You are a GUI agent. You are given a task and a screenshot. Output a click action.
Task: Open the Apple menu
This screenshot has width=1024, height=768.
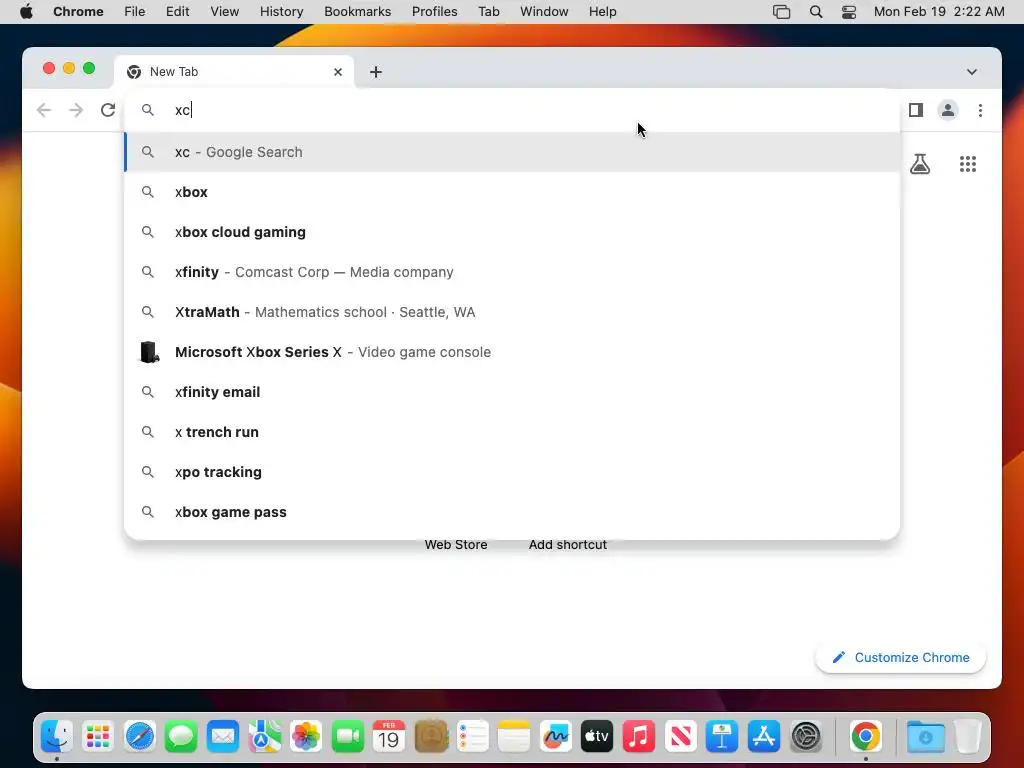click(x=26, y=12)
